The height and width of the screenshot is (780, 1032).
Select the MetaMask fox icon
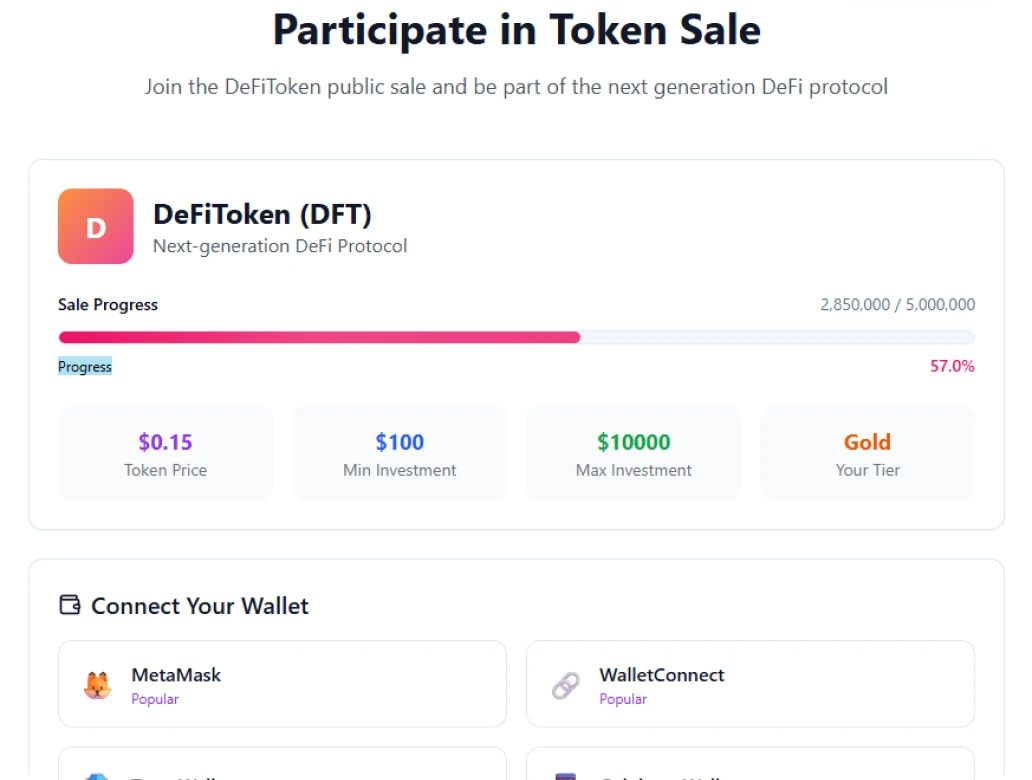97,684
